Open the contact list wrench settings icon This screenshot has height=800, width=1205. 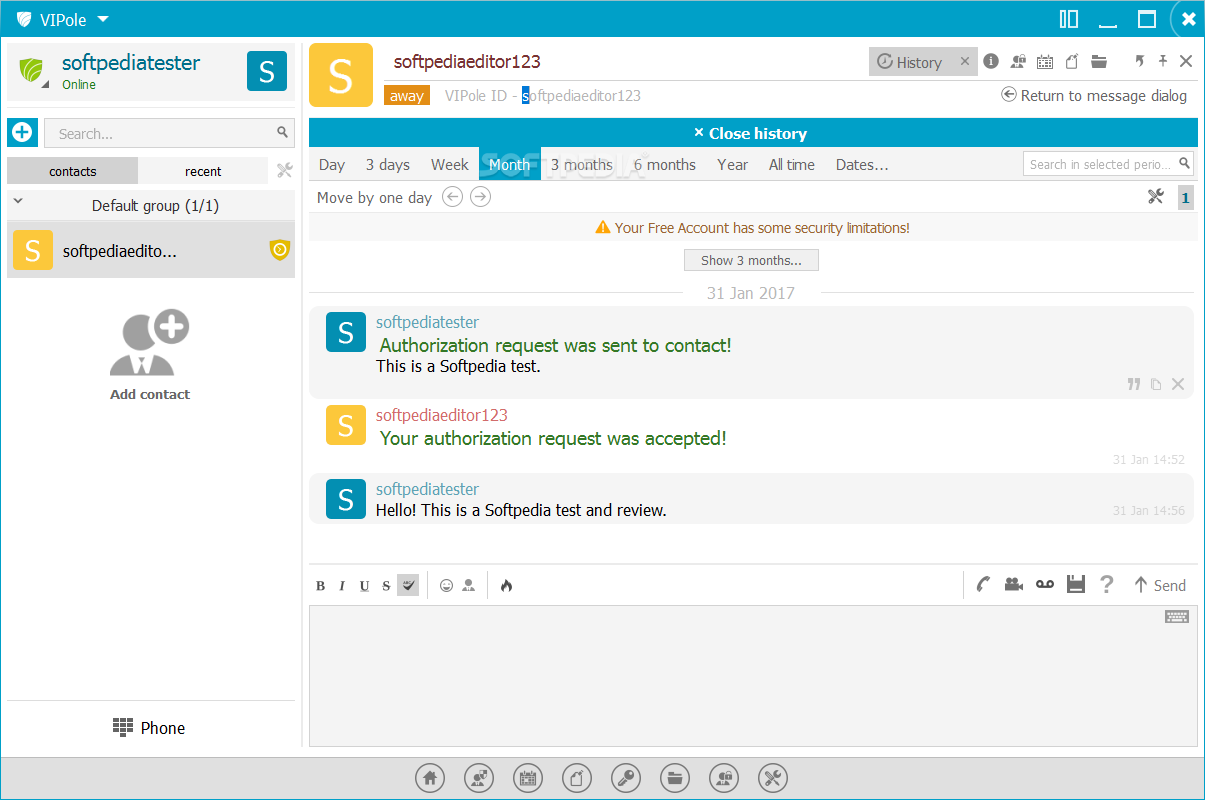(x=284, y=171)
